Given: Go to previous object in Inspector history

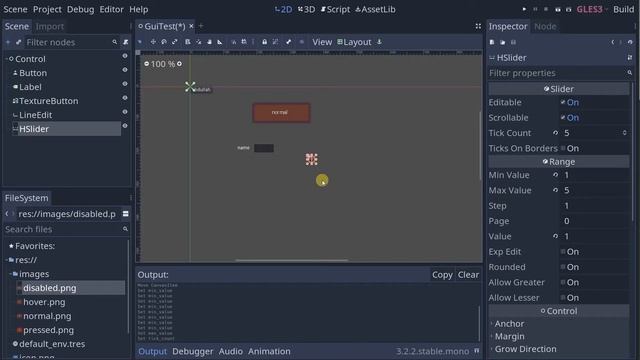Looking at the screenshot, I should (x=612, y=42).
